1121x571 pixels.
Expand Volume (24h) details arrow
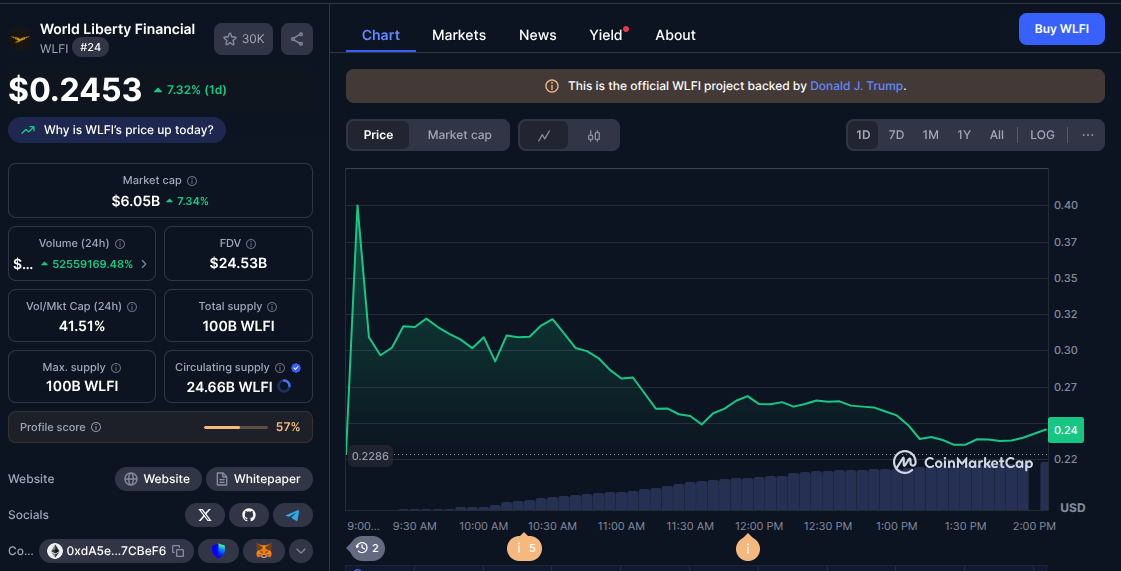pos(144,264)
